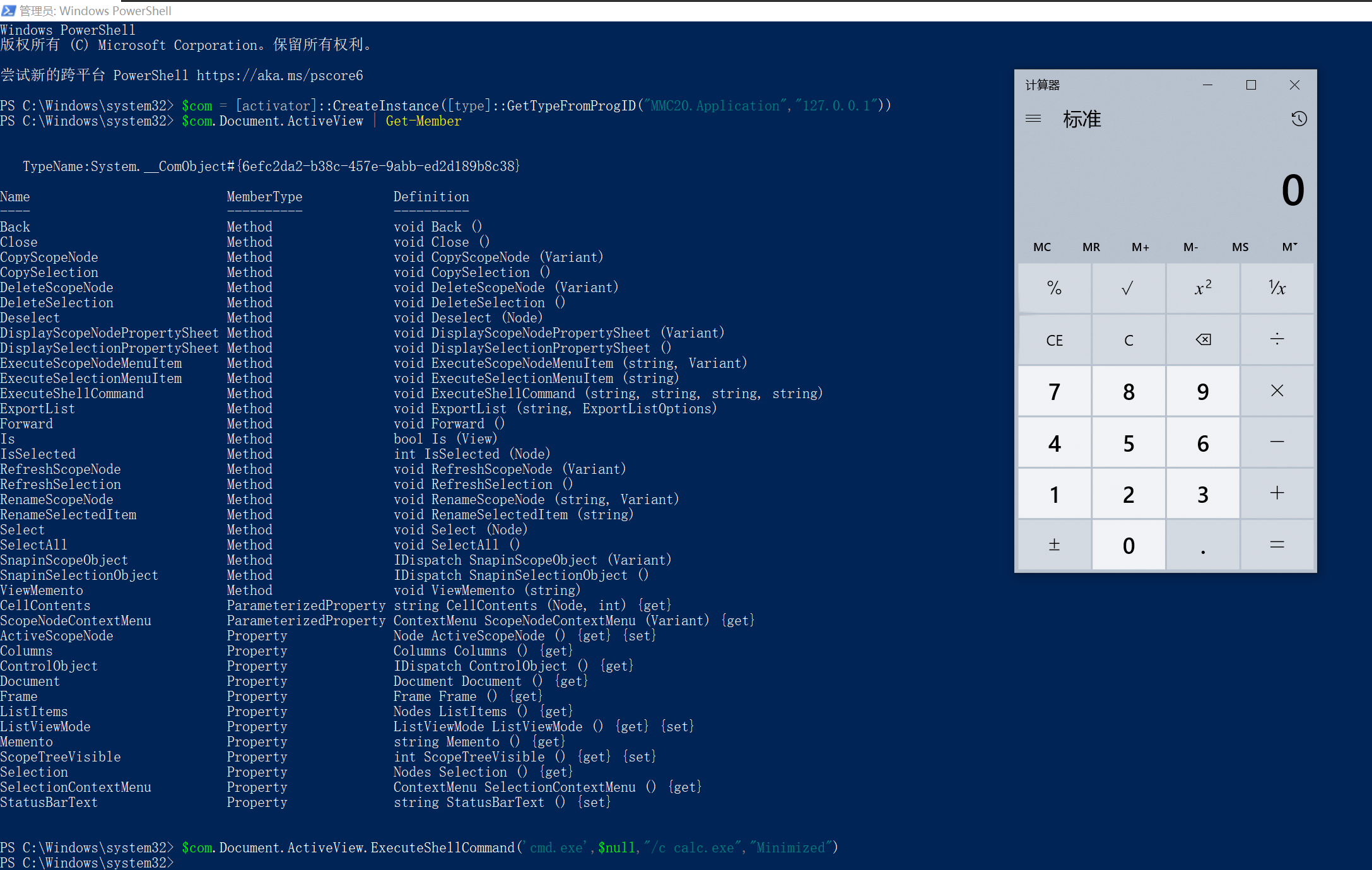Open the calculator history panel

tap(1299, 118)
